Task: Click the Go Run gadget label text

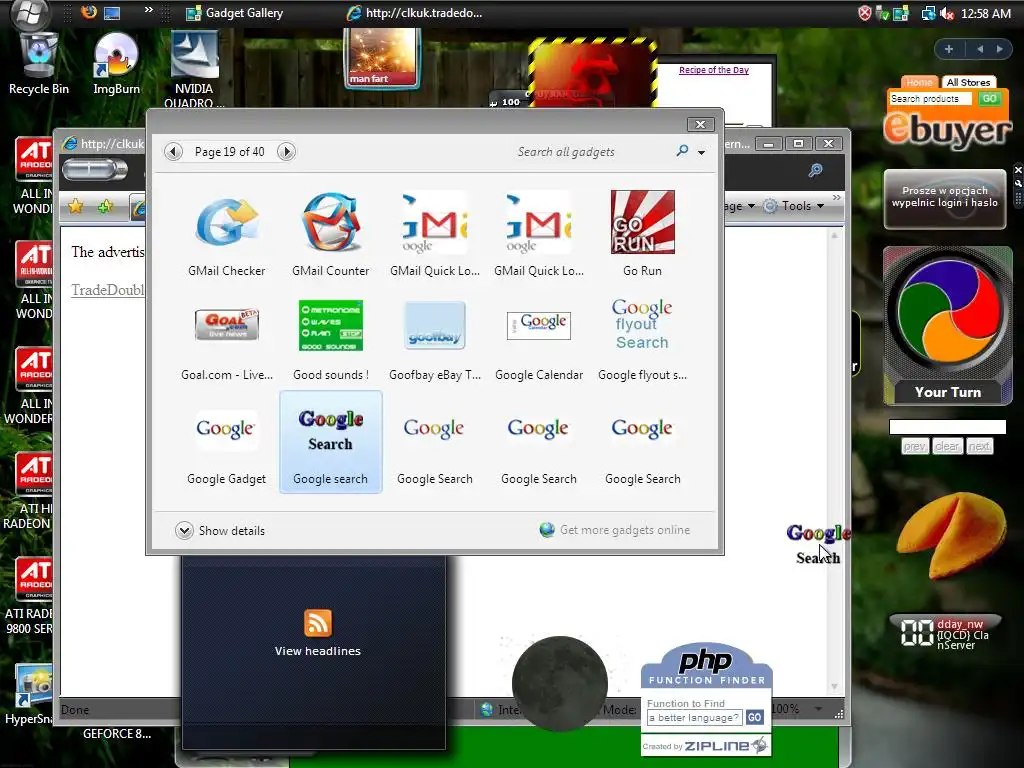Action: tap(643, 270)
